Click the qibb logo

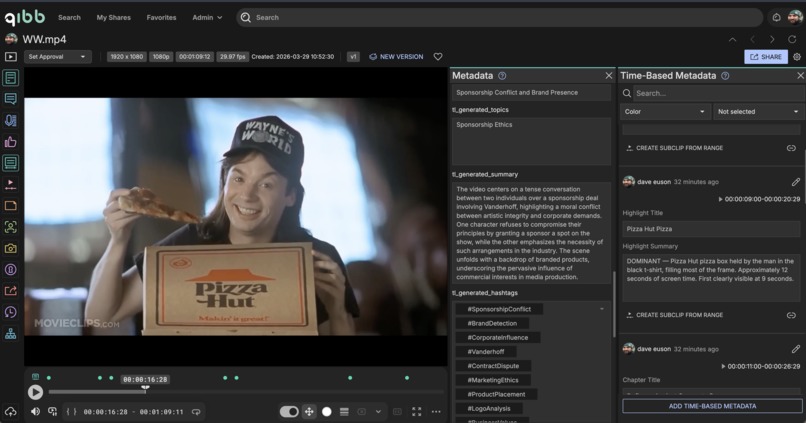coord(25,17)
